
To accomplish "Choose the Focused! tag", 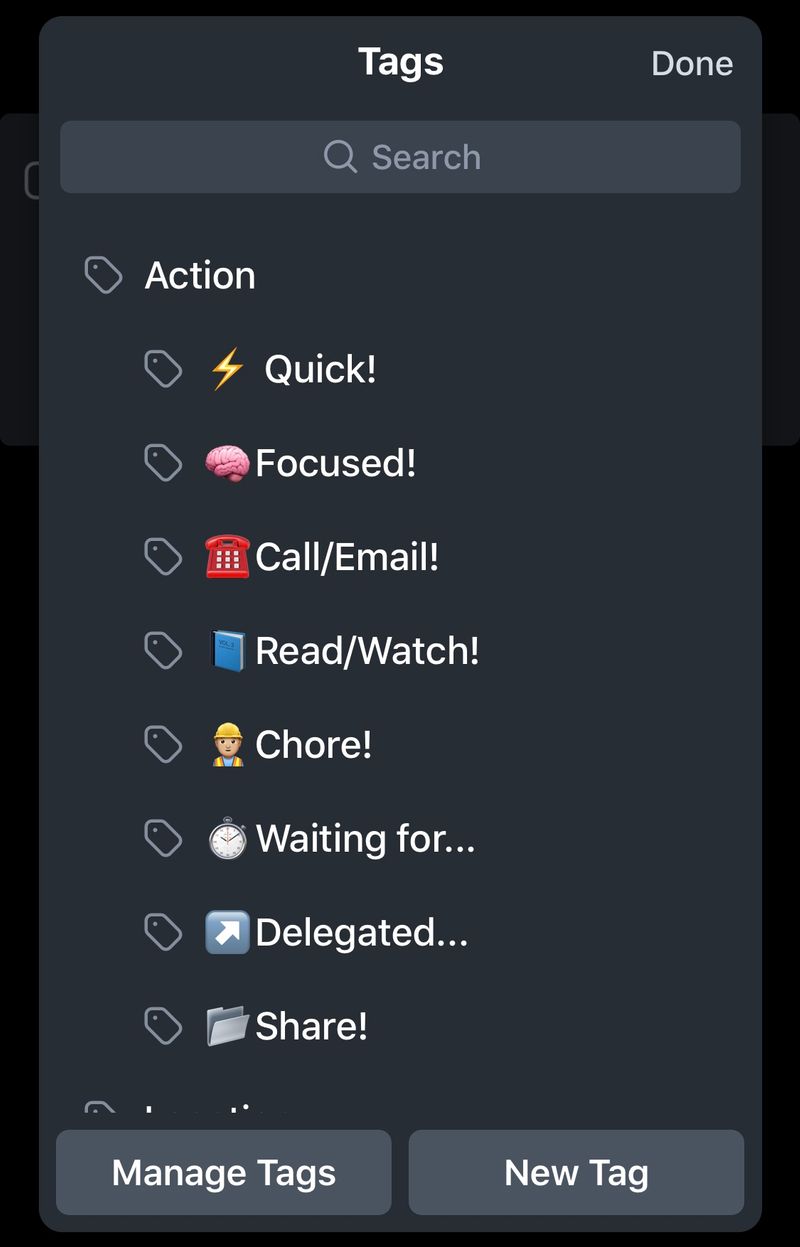I will point(335,464).
